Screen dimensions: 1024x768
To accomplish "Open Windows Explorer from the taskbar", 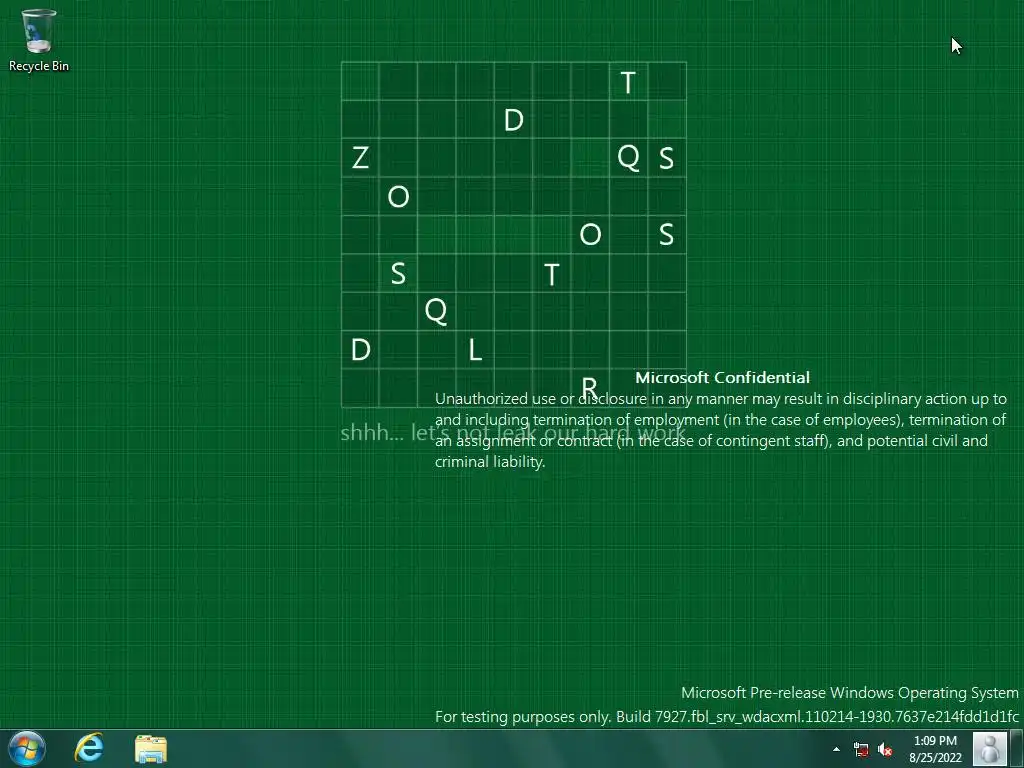I will [151, 749].
